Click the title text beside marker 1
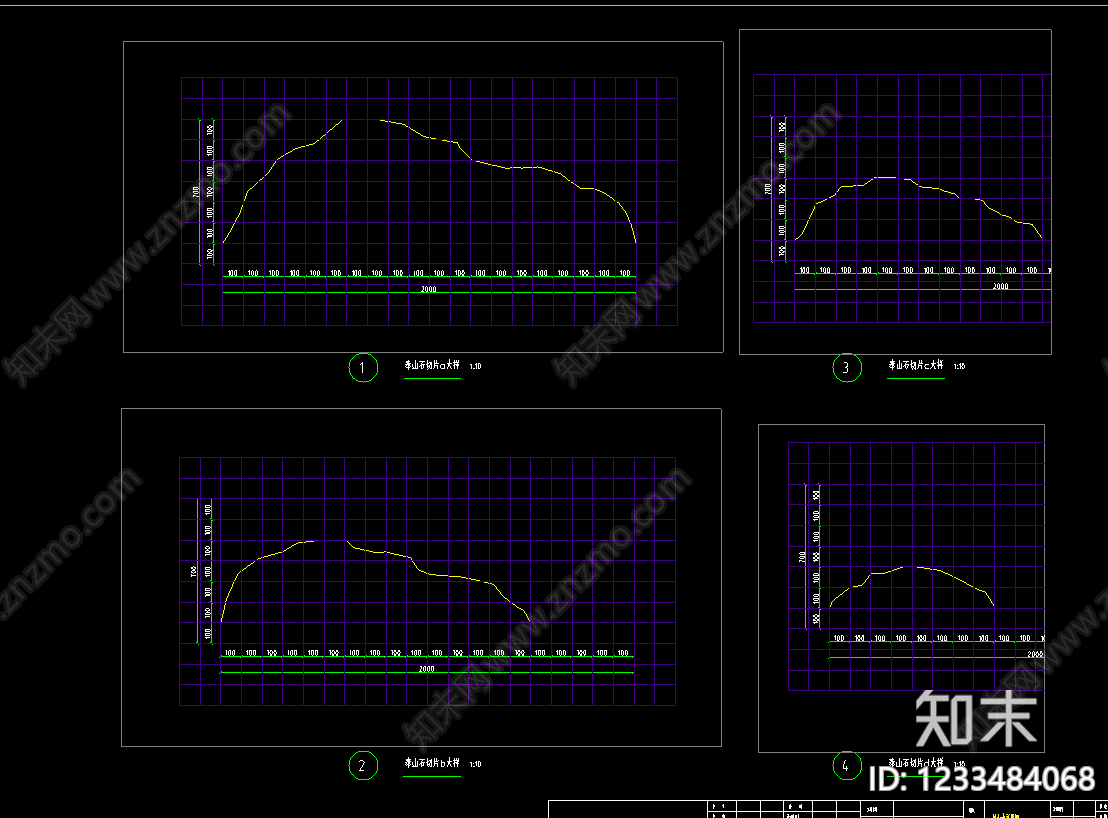The image size is (1108, 818). click(432, 365)
